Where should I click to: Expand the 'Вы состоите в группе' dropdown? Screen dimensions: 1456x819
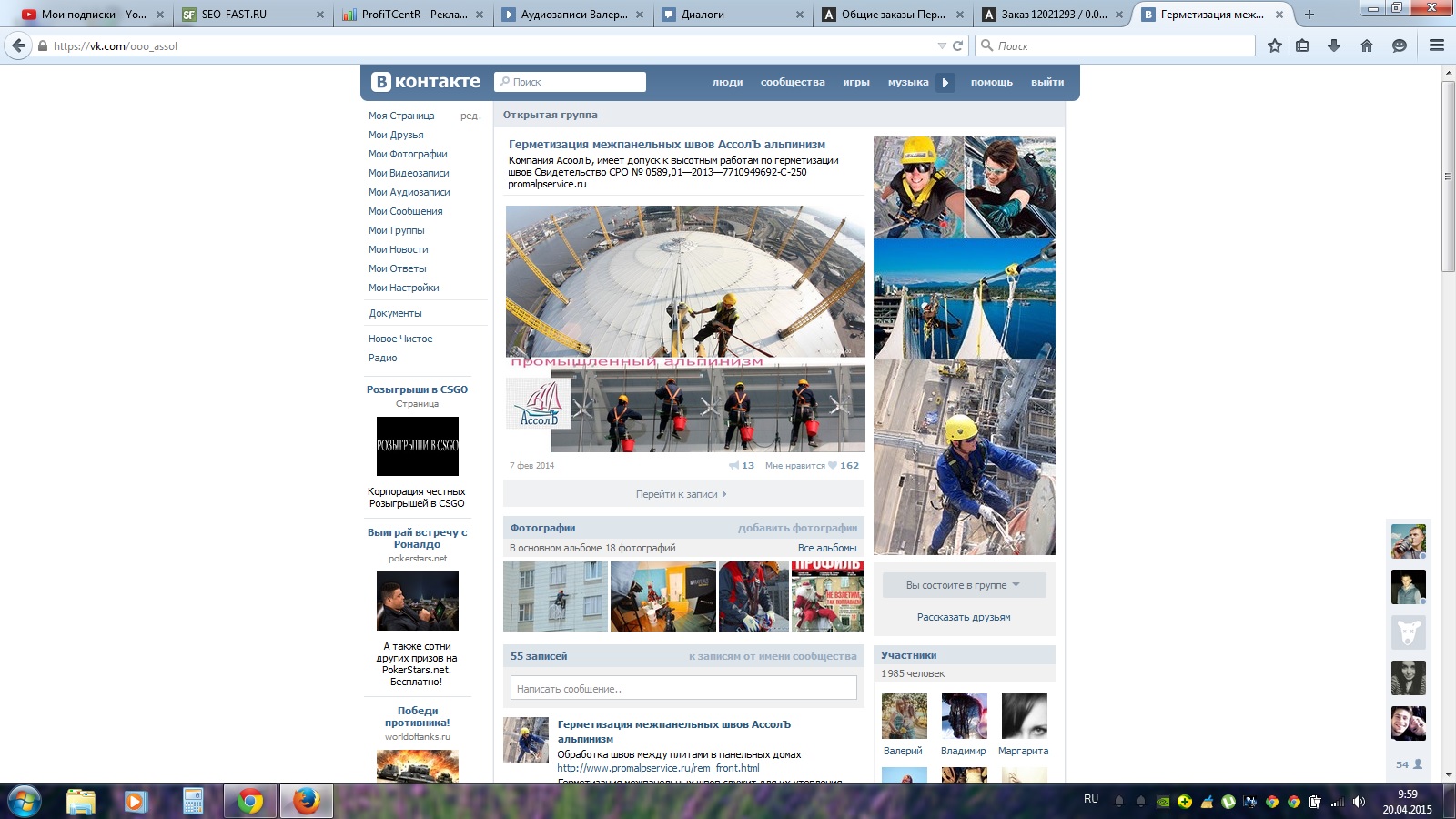coord(964,585)
